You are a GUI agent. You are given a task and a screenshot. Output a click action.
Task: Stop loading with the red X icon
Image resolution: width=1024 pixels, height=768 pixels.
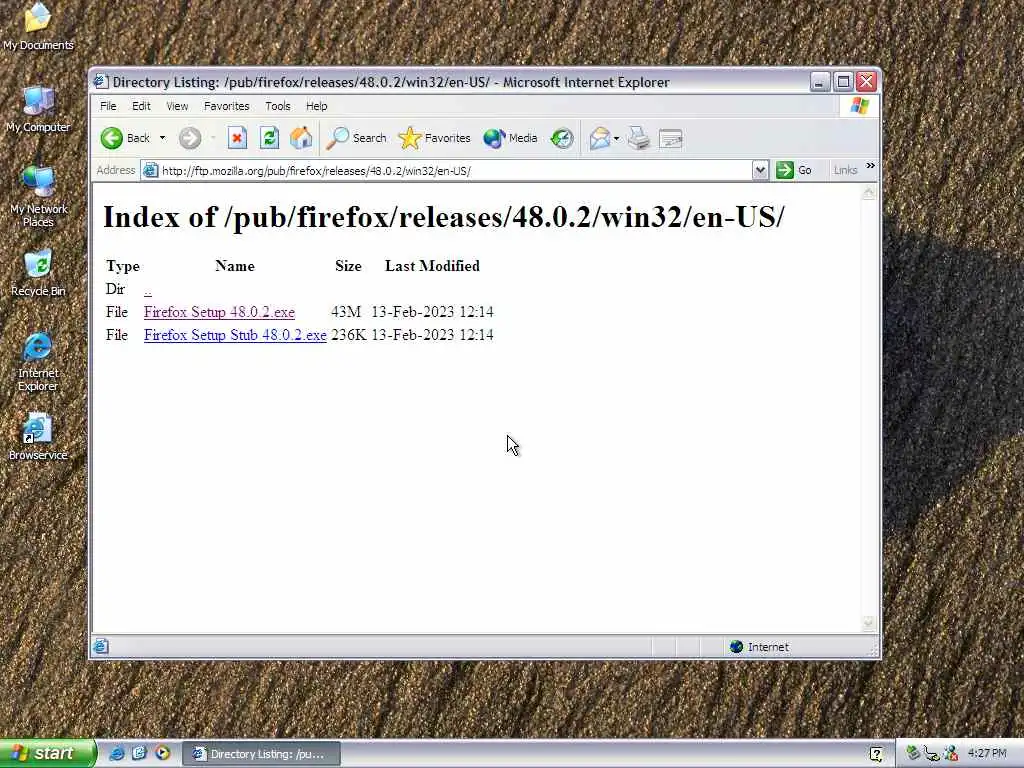(237, 138)
